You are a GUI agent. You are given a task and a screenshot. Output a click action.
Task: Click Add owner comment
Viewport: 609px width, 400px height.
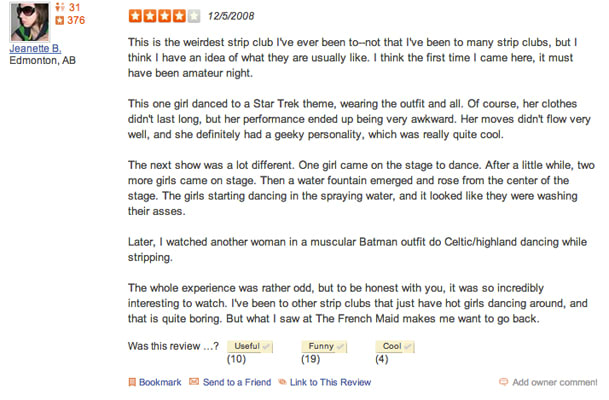pyautogui.click(x=555, y=383)
